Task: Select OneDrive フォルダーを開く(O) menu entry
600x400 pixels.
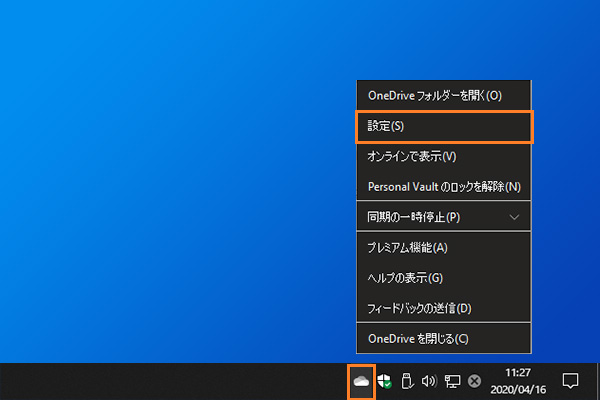Action: pos(444,95)
